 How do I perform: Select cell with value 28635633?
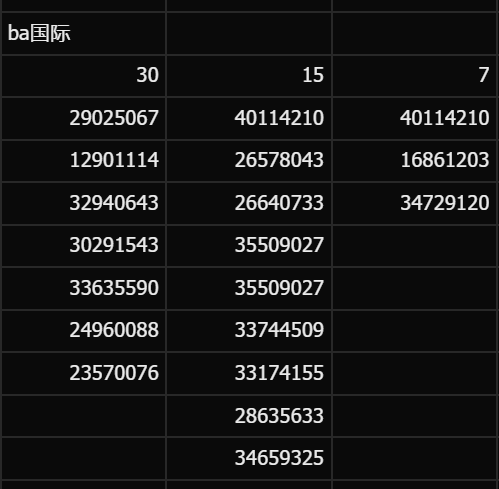point(249,415)
